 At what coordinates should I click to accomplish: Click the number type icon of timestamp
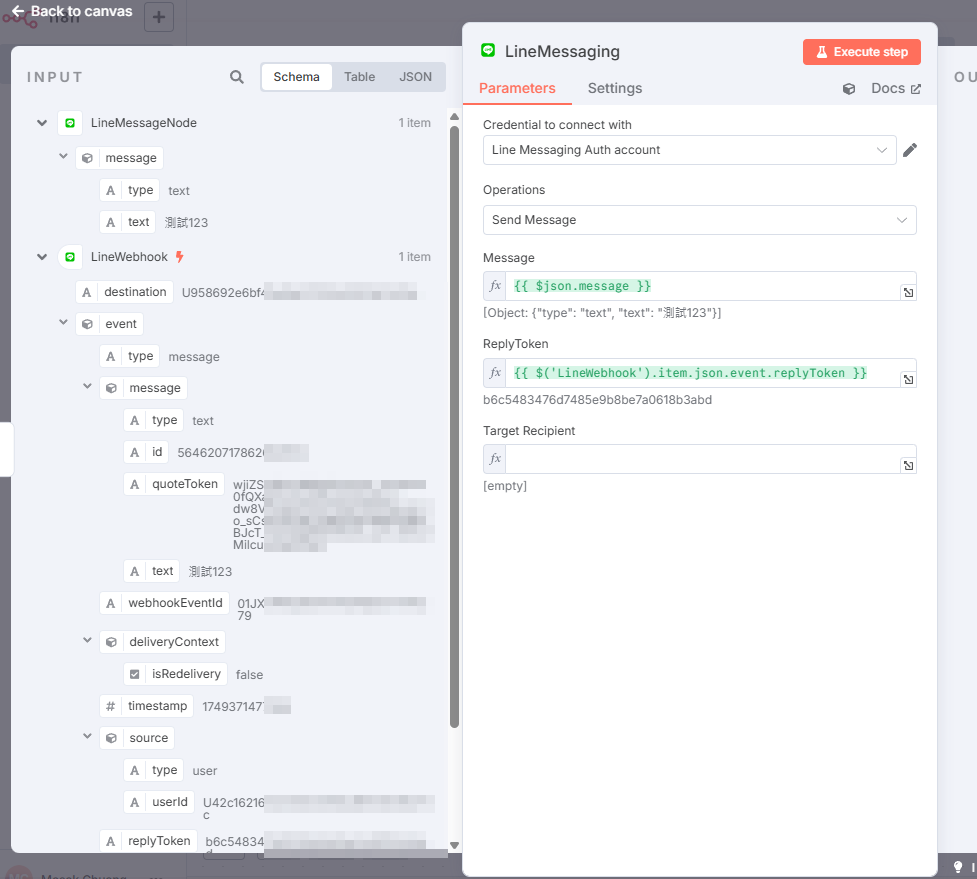pyautogui.click(x=110, y=706)
